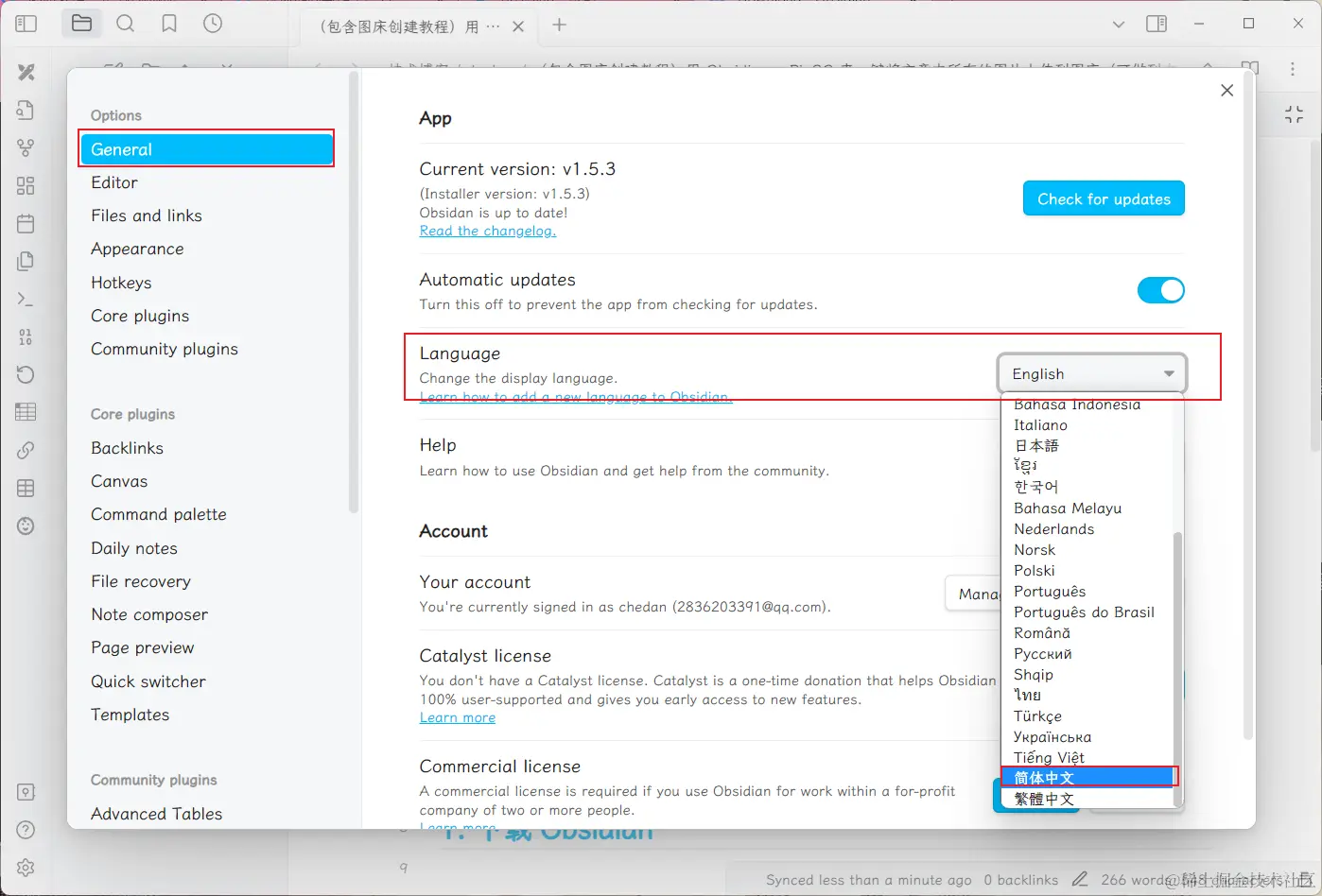Toggle the right sidebar icon

coord(1156,24)
